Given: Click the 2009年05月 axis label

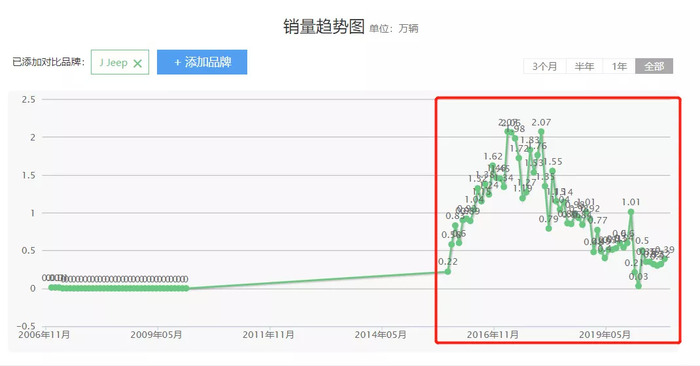Looking at the screenshot, I should [x=156, y=335].
